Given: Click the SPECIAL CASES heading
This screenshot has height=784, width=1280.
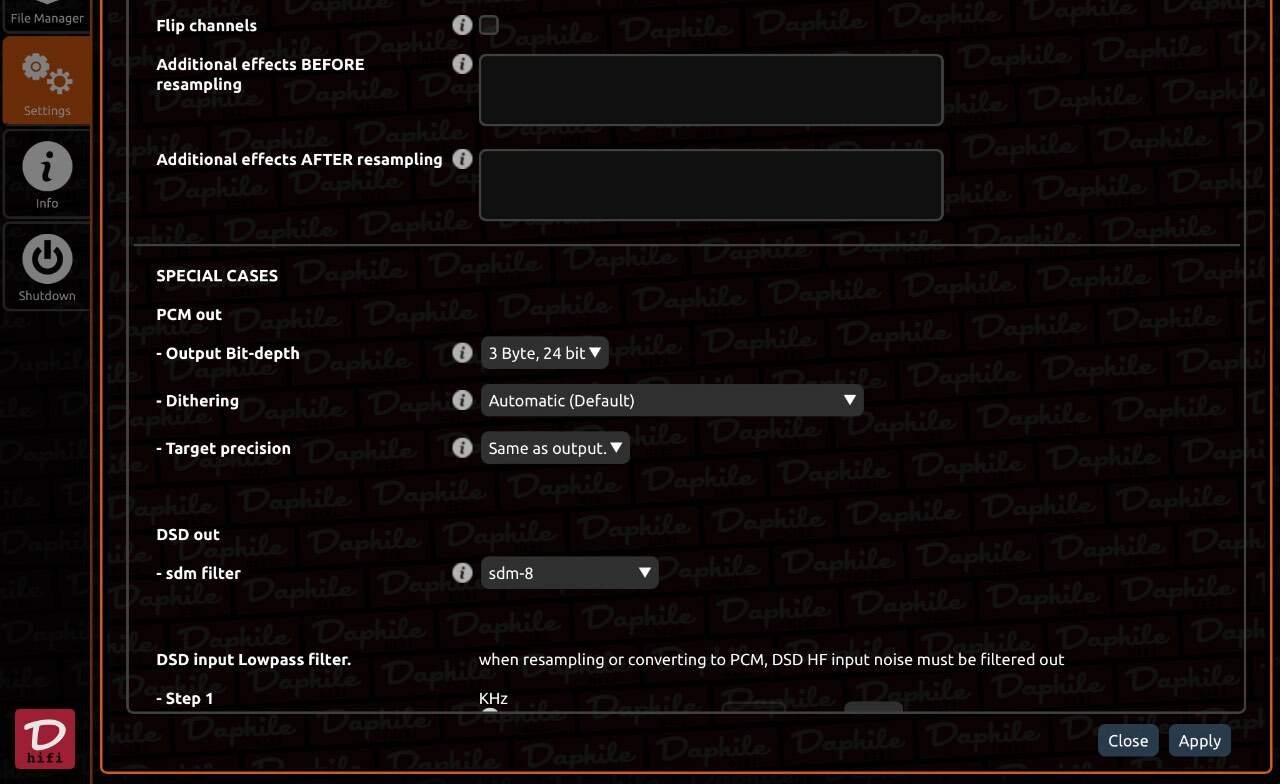Looking at the screenshot, I should [217, 275].
